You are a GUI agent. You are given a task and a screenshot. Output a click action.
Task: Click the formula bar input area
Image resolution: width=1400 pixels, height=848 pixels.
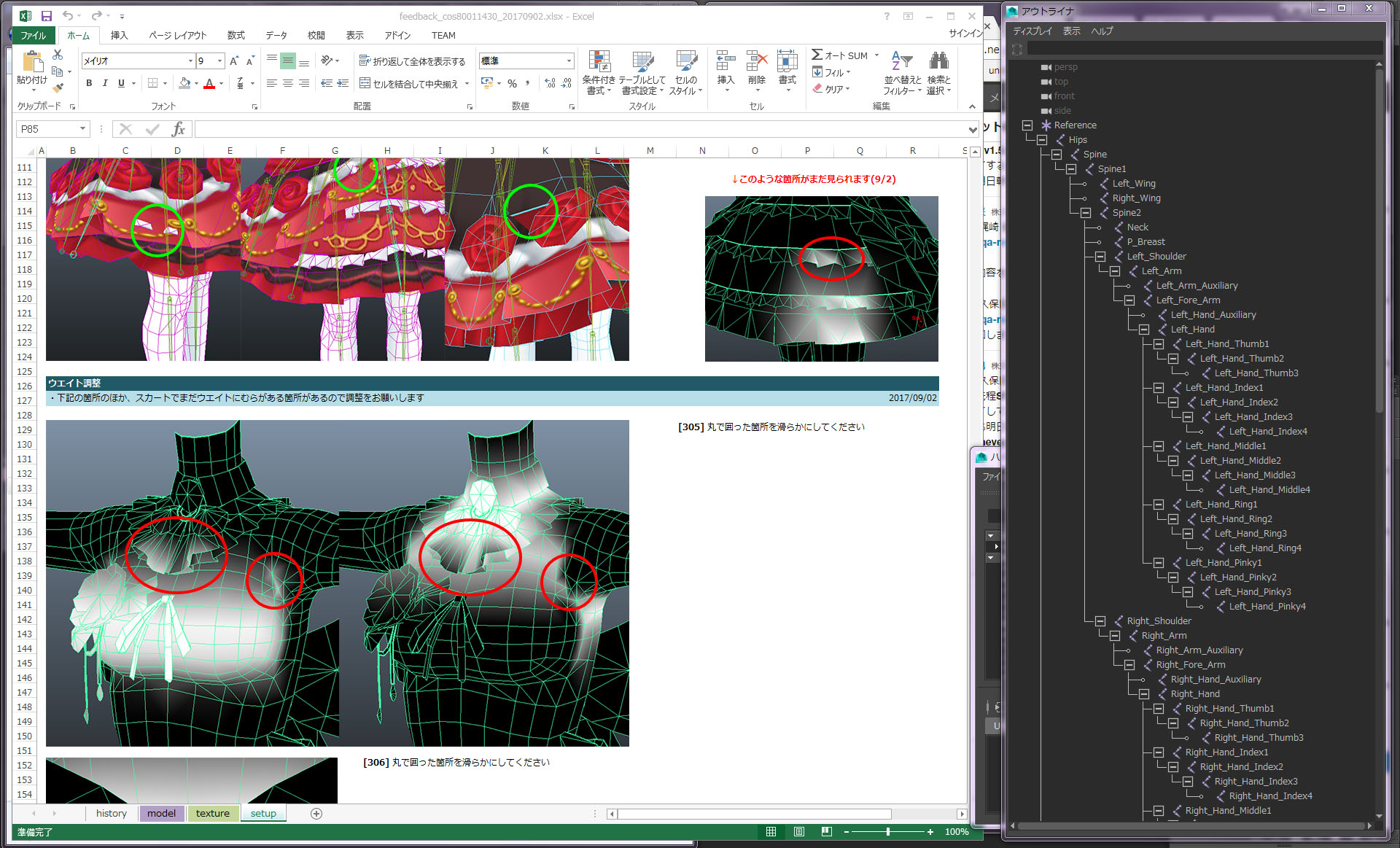[x=580, y=129]
